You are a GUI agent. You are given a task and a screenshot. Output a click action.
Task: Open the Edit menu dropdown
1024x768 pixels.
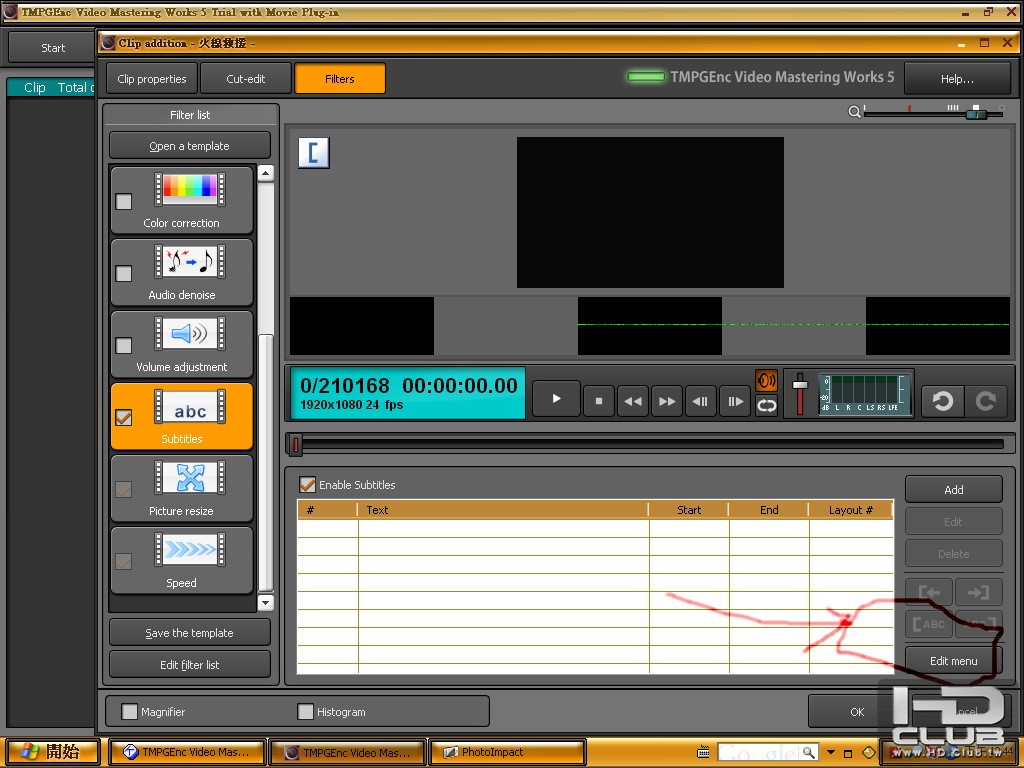tap(953, 661)
